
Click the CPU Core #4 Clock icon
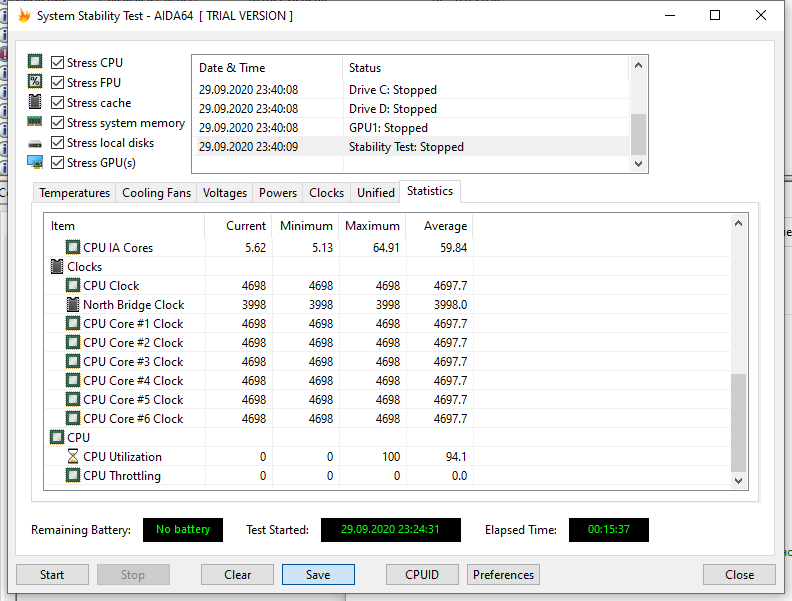pos(73,380)
